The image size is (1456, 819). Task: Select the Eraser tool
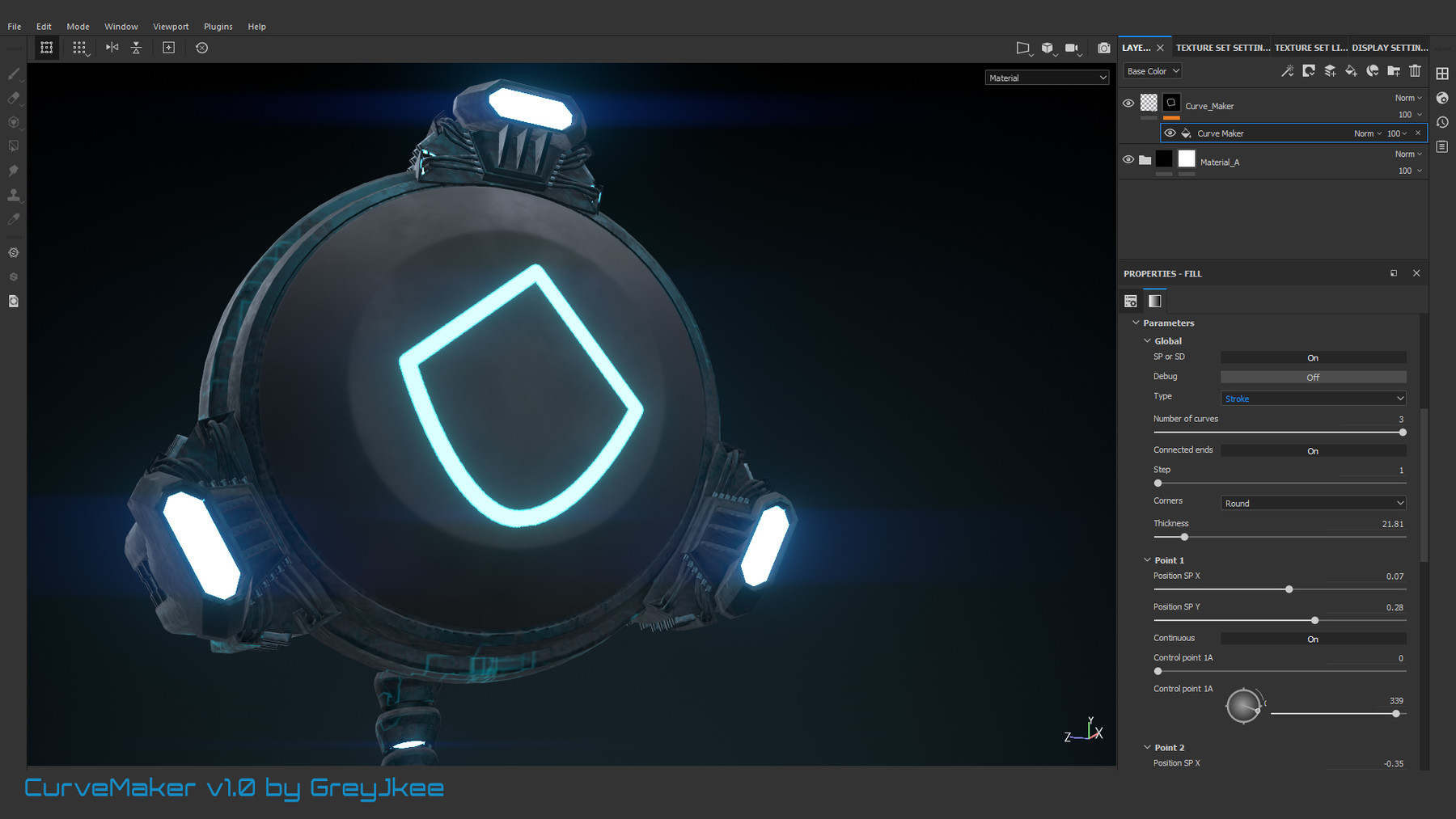pos(13,98)
